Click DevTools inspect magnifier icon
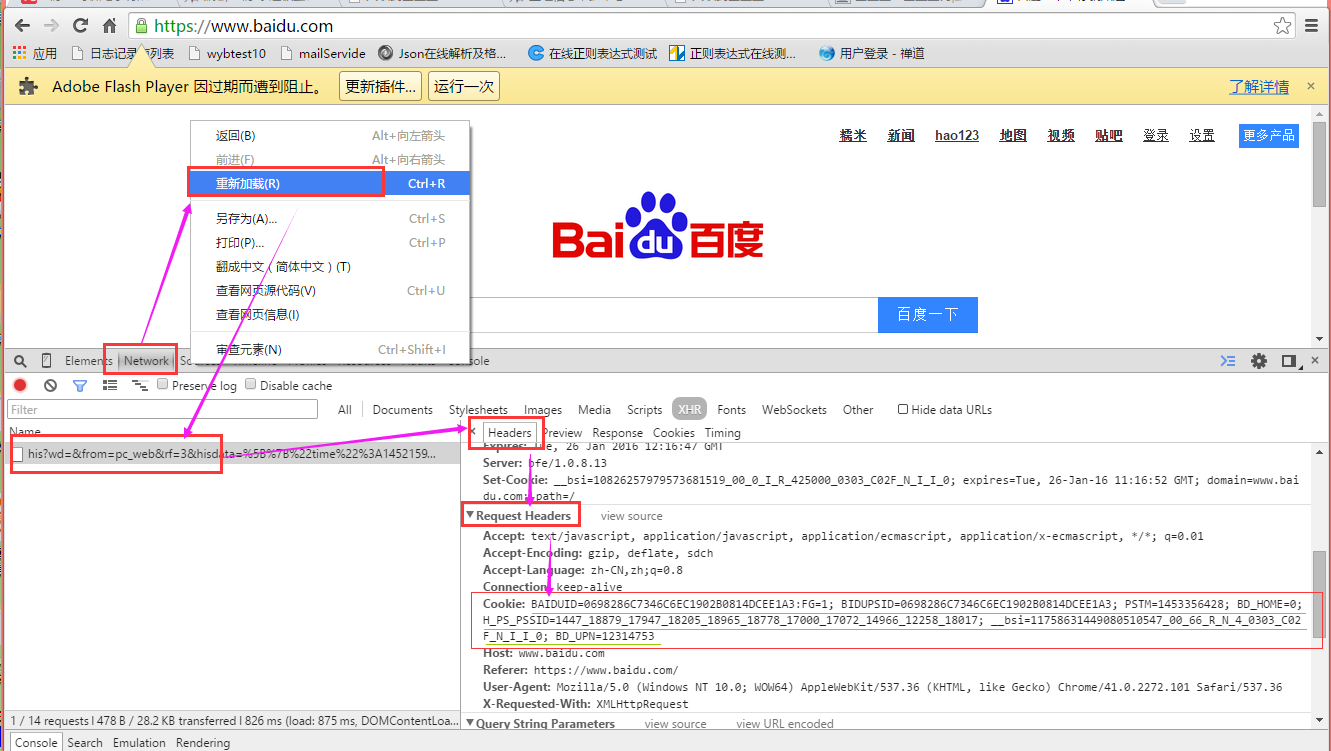1331x751 pixels. (x=20, y=361)
